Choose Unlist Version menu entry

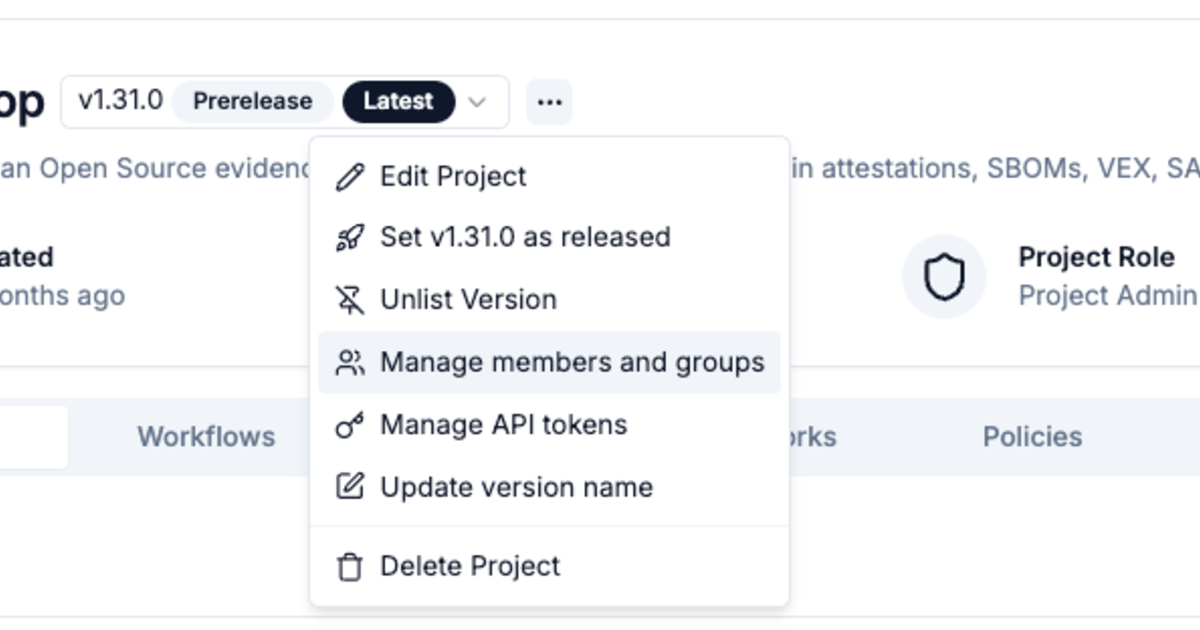(549, 300)
